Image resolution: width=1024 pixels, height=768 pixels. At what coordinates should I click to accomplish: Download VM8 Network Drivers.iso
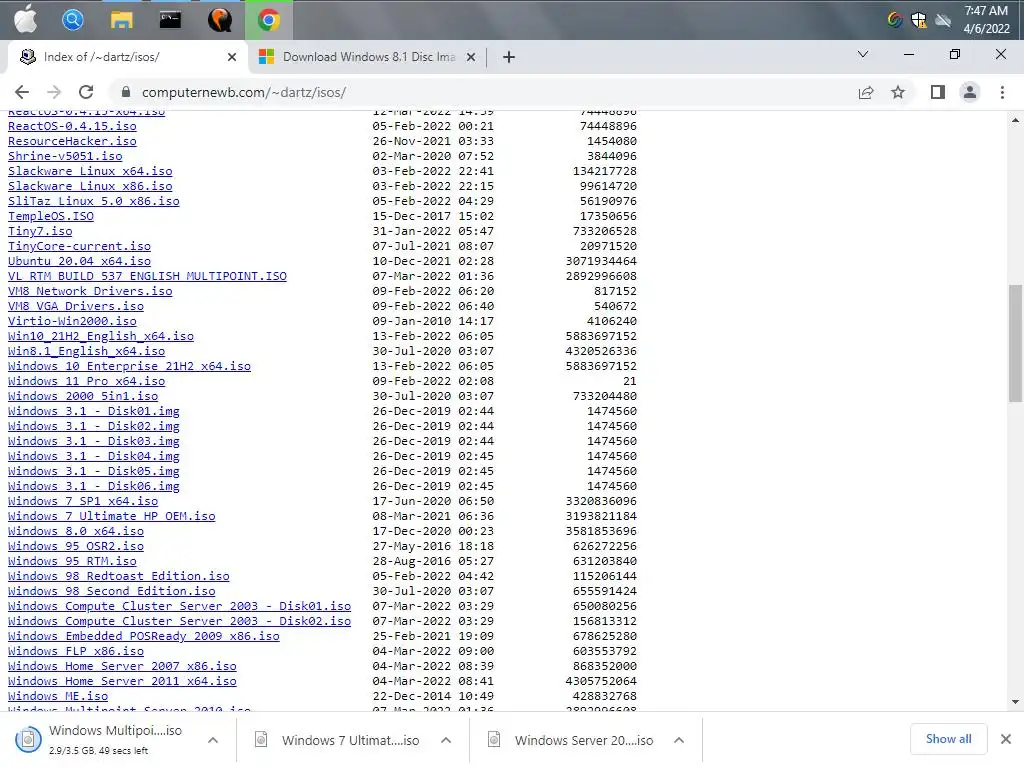pyautogui.click(x=90, y=291)
